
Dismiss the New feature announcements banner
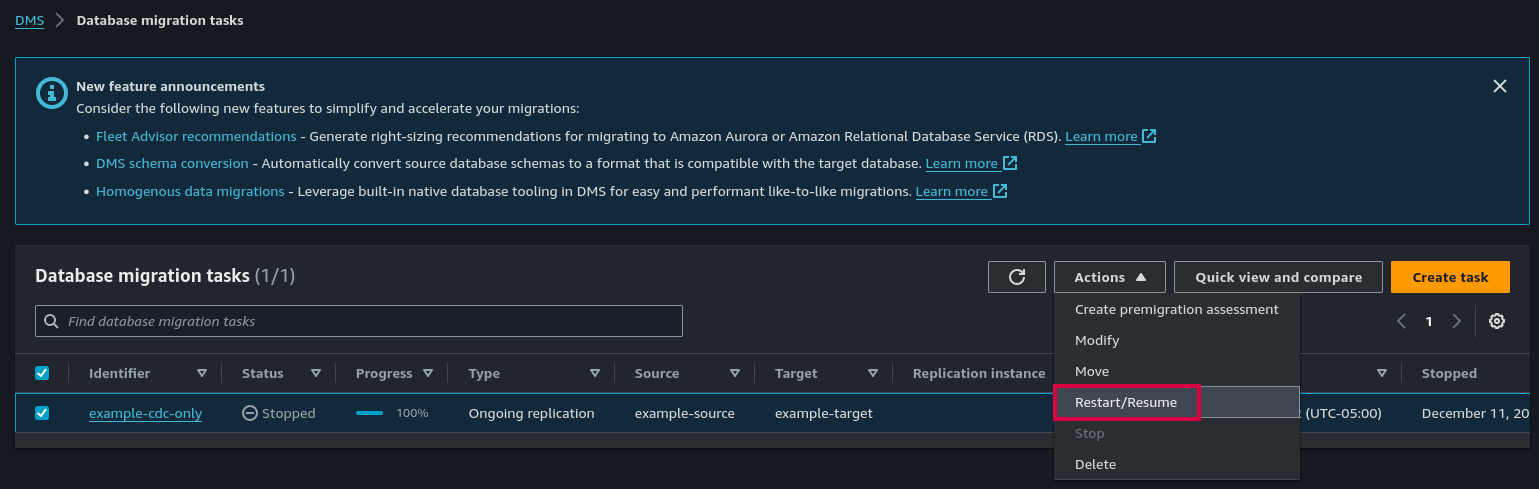pyautogui.click(x=1499, y=86)
